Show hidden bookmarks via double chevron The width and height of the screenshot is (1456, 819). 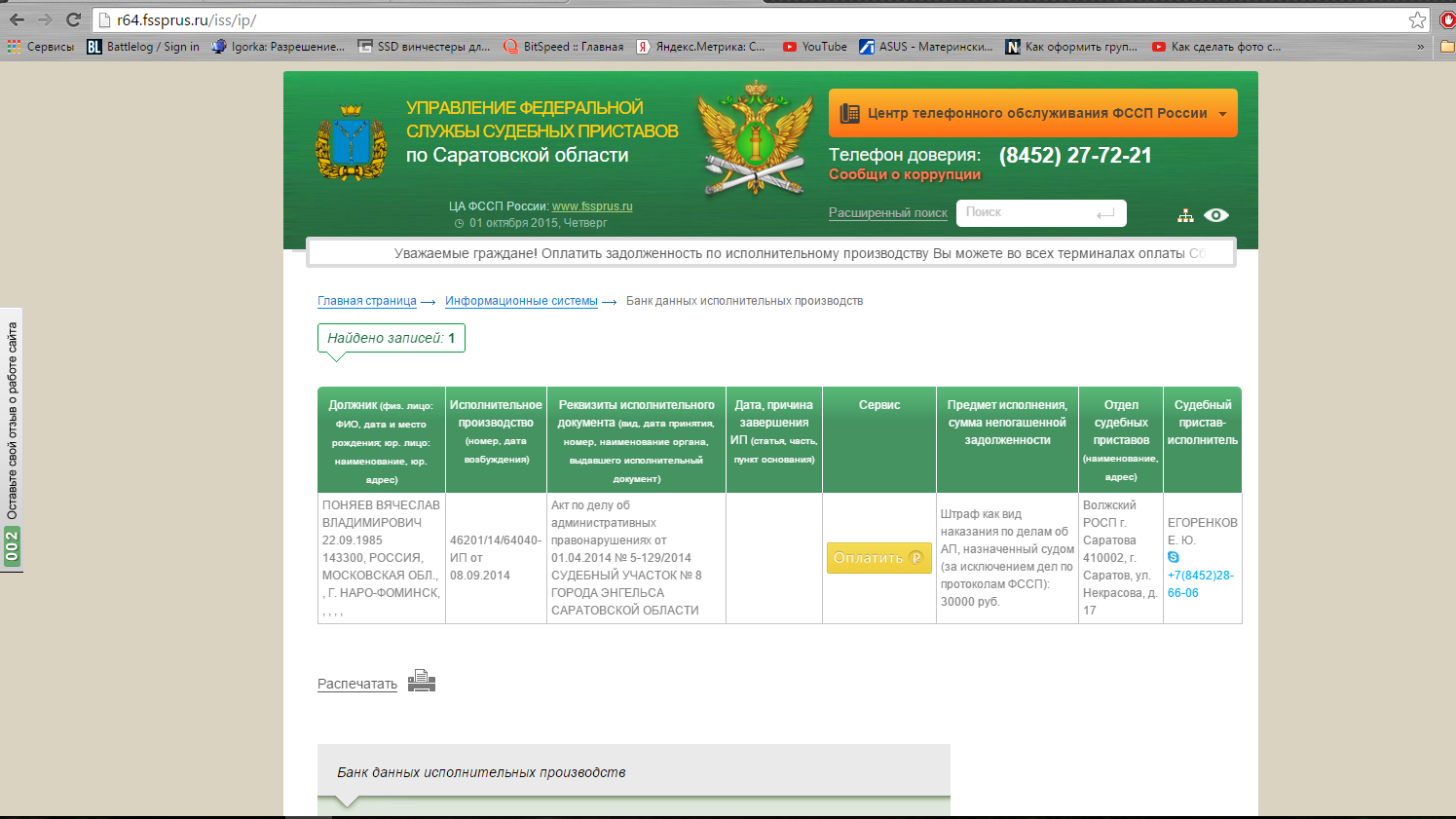(x=1420, y=47)
